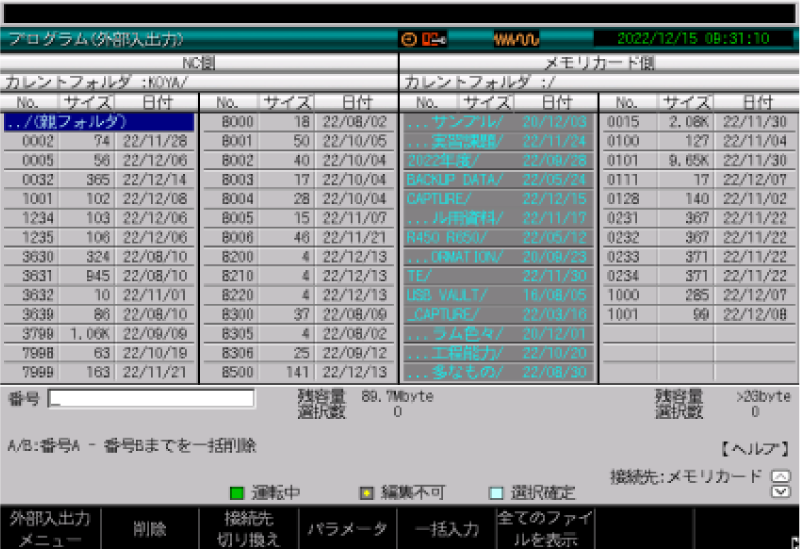The width and height of the screenshot is (800, 549).
Task: Click the up arrow beside 接続先:メモリカード
Action: (x=780, y=477)
